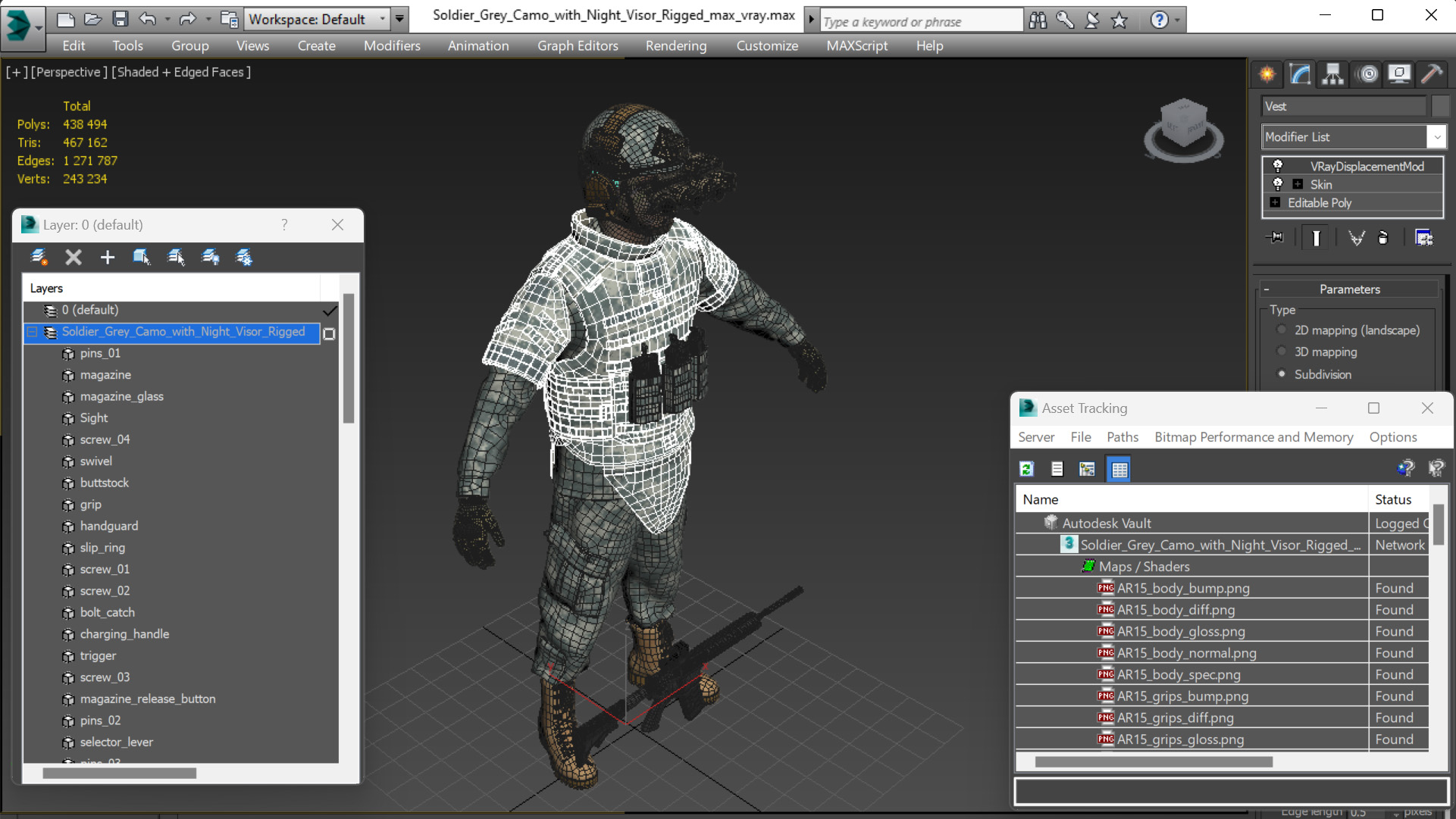This screenshot has height=819, width=1456.
Task: Open the Modifier List dropdown
Action: (x=1436, y=137)
